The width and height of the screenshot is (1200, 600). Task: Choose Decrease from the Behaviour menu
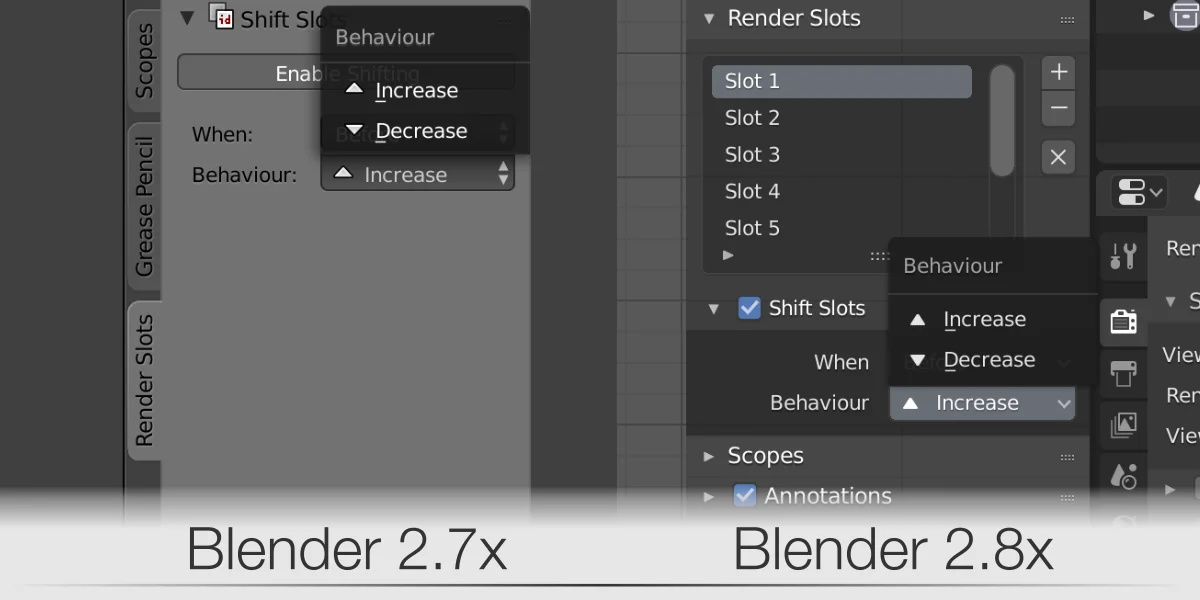click(988, 360)
